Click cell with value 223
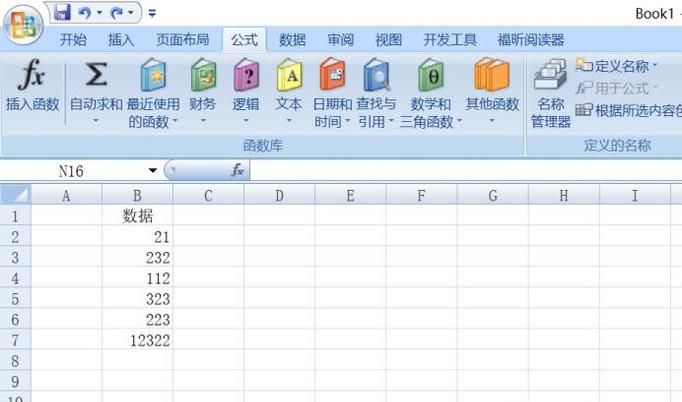The height and width of the screenshot is (402, 682). point(137,320)
